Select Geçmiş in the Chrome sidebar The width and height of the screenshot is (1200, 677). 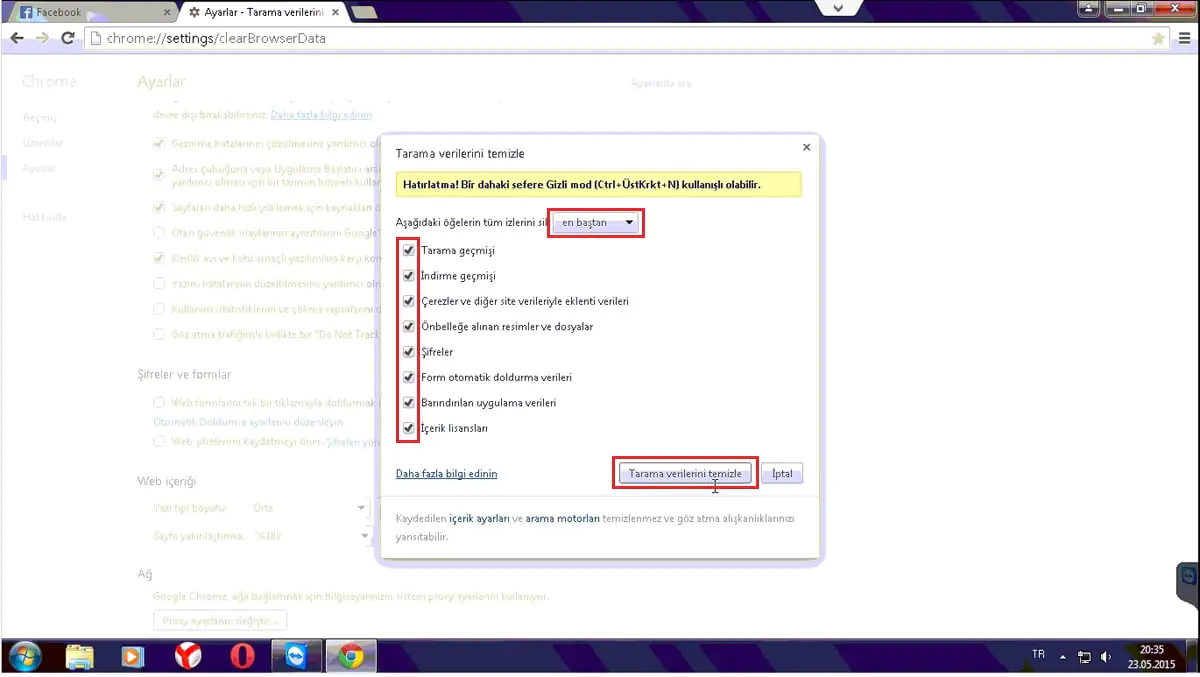[40, 117]
